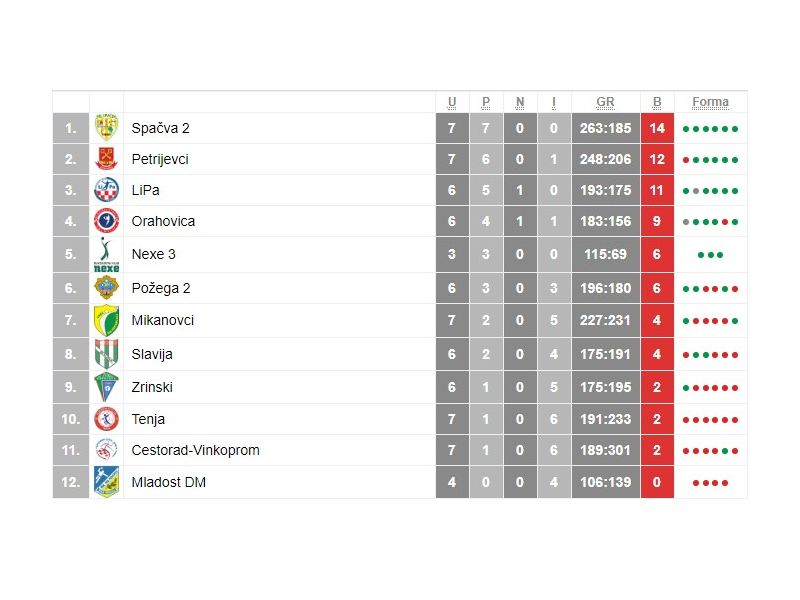The image size is (800, 600).
Task: Click the Nexe 3 club logo
Action: click(106, 255)
